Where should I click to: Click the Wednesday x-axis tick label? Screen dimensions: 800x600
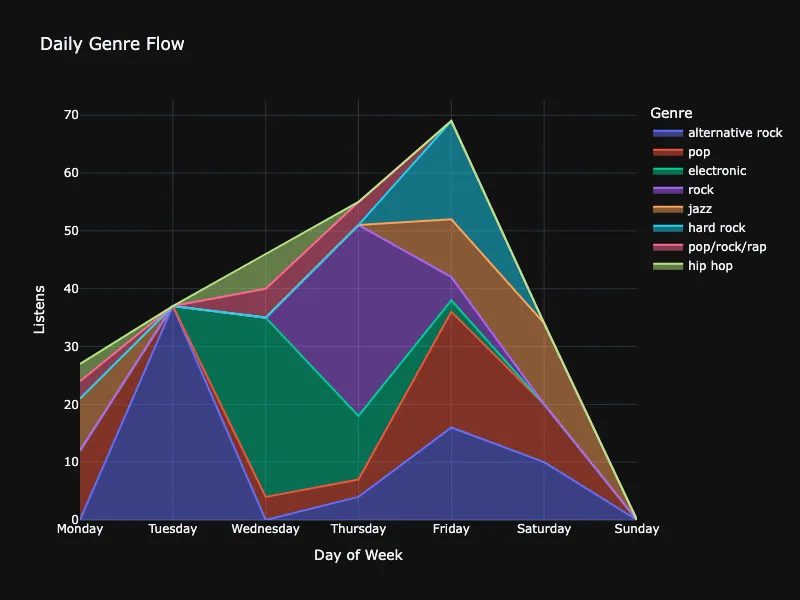(x=265, y=529)
